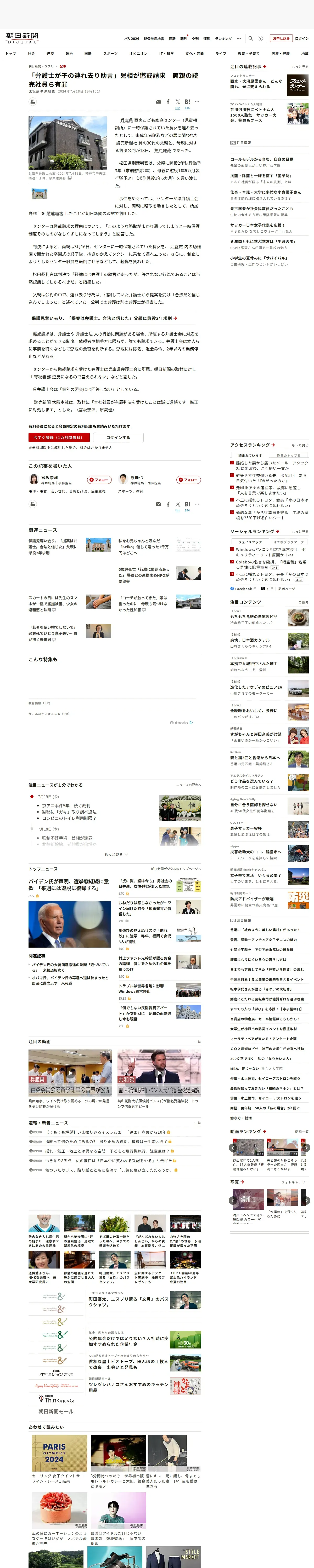Open the small building thumbnail below photo
Image resolution: width=314 pixels, height=1568 pixels.
(39, 194)
